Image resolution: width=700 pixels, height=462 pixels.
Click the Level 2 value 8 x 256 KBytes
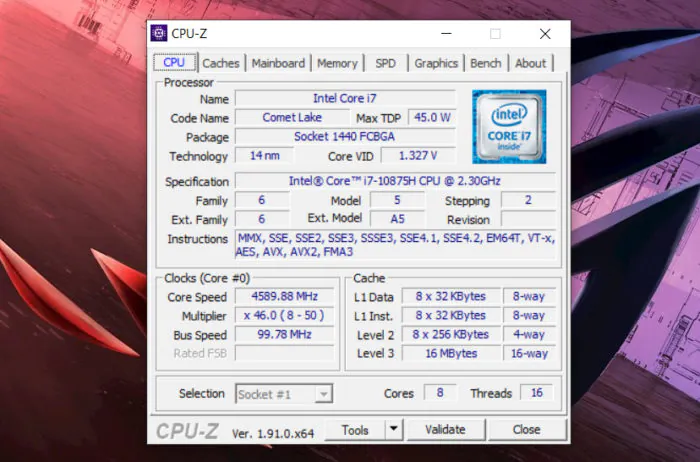pyautogui.click(x=450, y=334)
